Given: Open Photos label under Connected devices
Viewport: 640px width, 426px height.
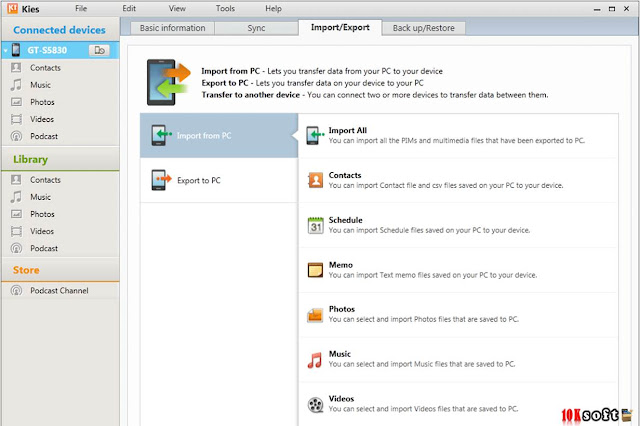Looking at the screenshot, I should click(42, 102).
